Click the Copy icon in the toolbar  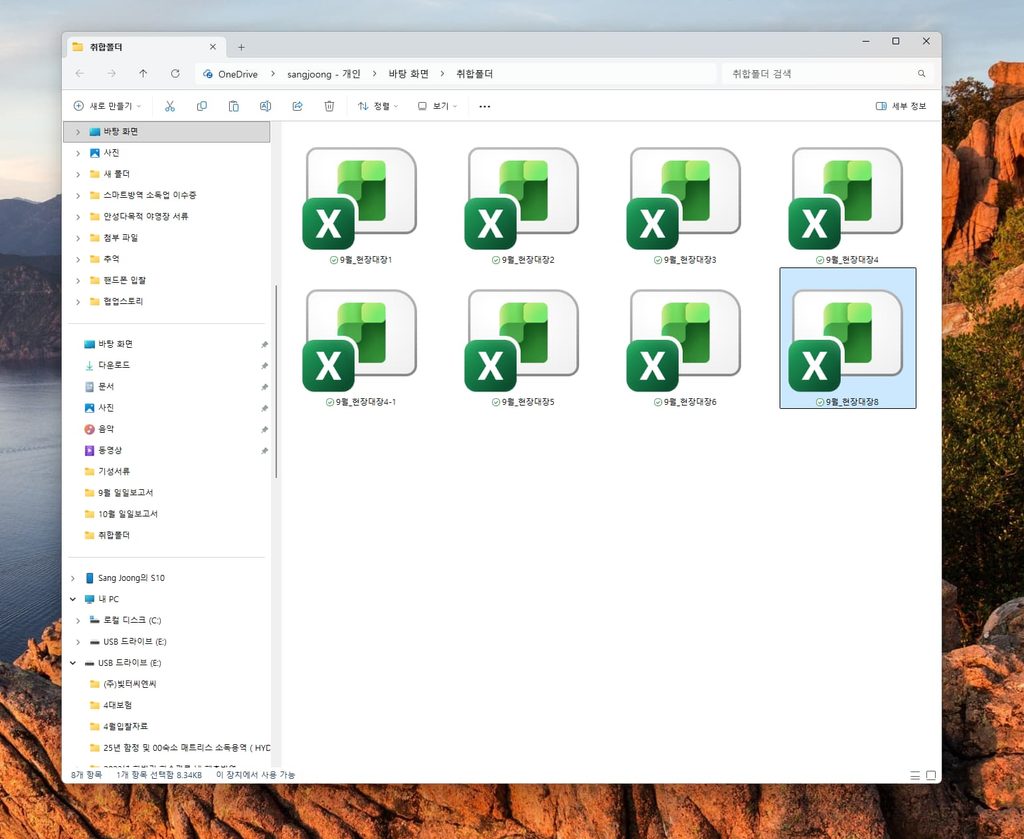coord(202,106)
